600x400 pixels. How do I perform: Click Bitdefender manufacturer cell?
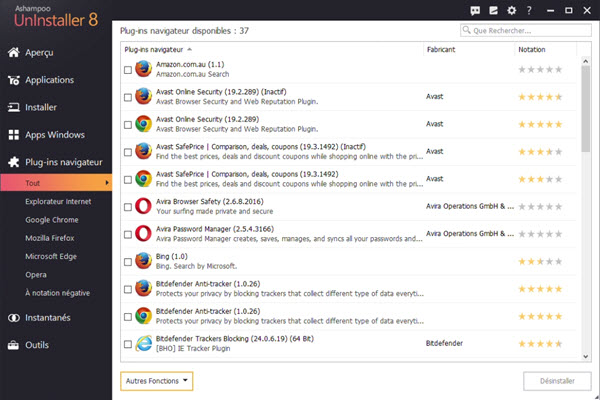pyautogui.click(x=444, y=343)
